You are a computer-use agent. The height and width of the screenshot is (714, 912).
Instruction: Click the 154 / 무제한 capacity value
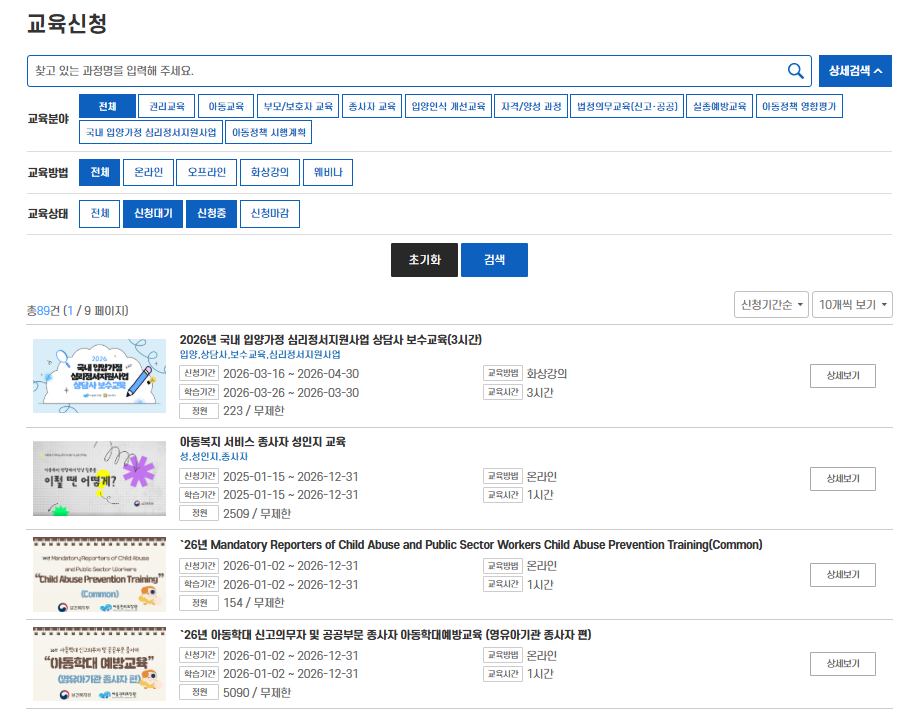click(254, 602)
